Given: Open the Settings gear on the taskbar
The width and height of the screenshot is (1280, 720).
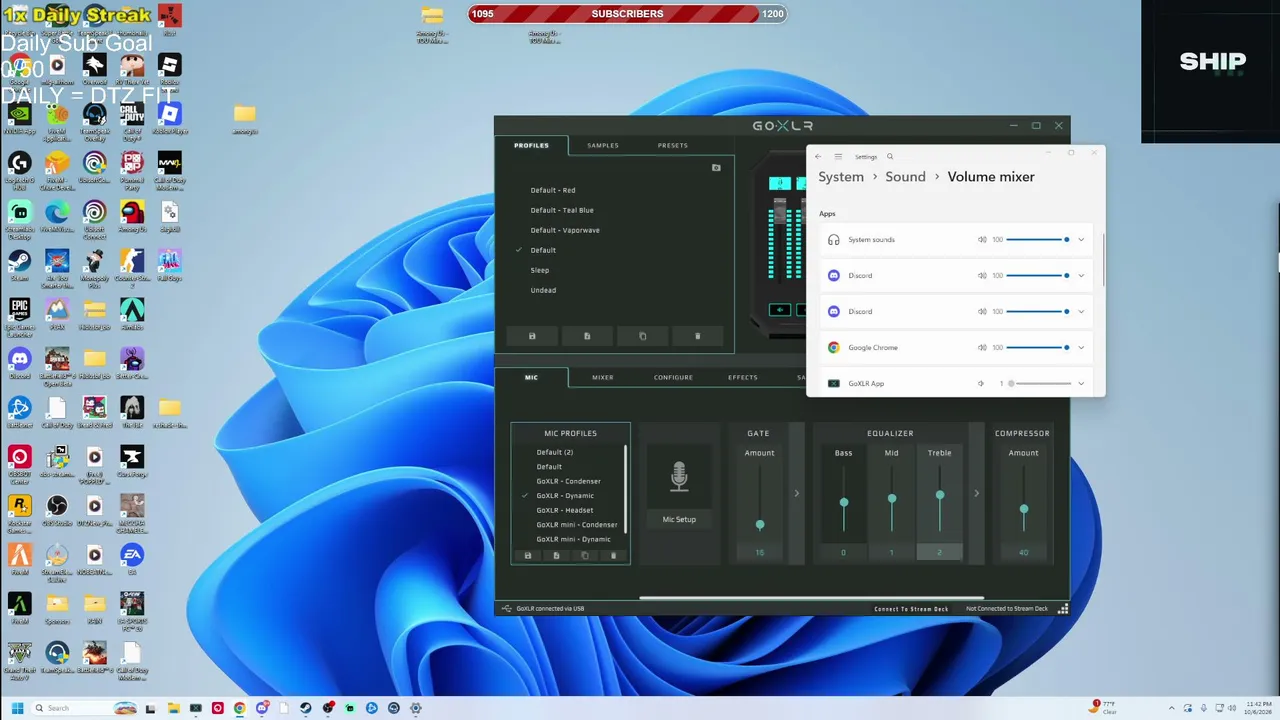Looking at the screenshot, I should [416, 708].
